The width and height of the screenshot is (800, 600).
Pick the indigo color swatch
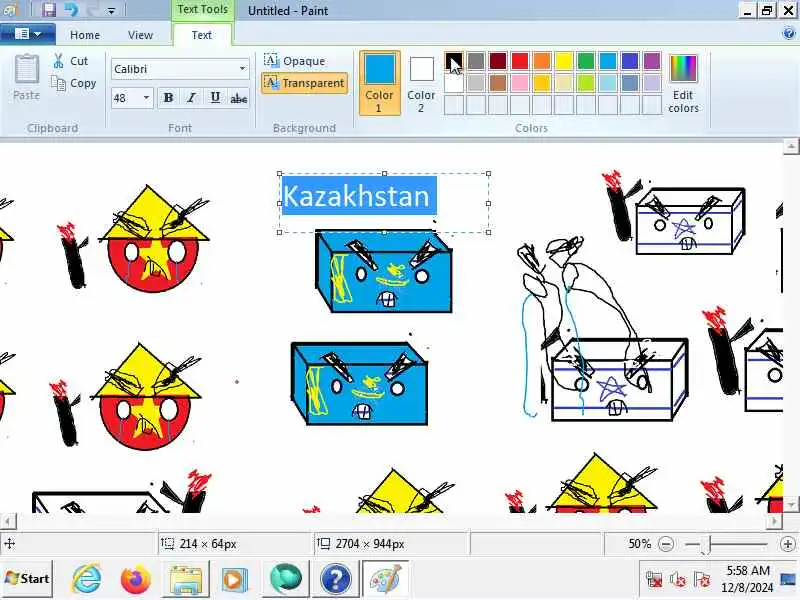630,61
